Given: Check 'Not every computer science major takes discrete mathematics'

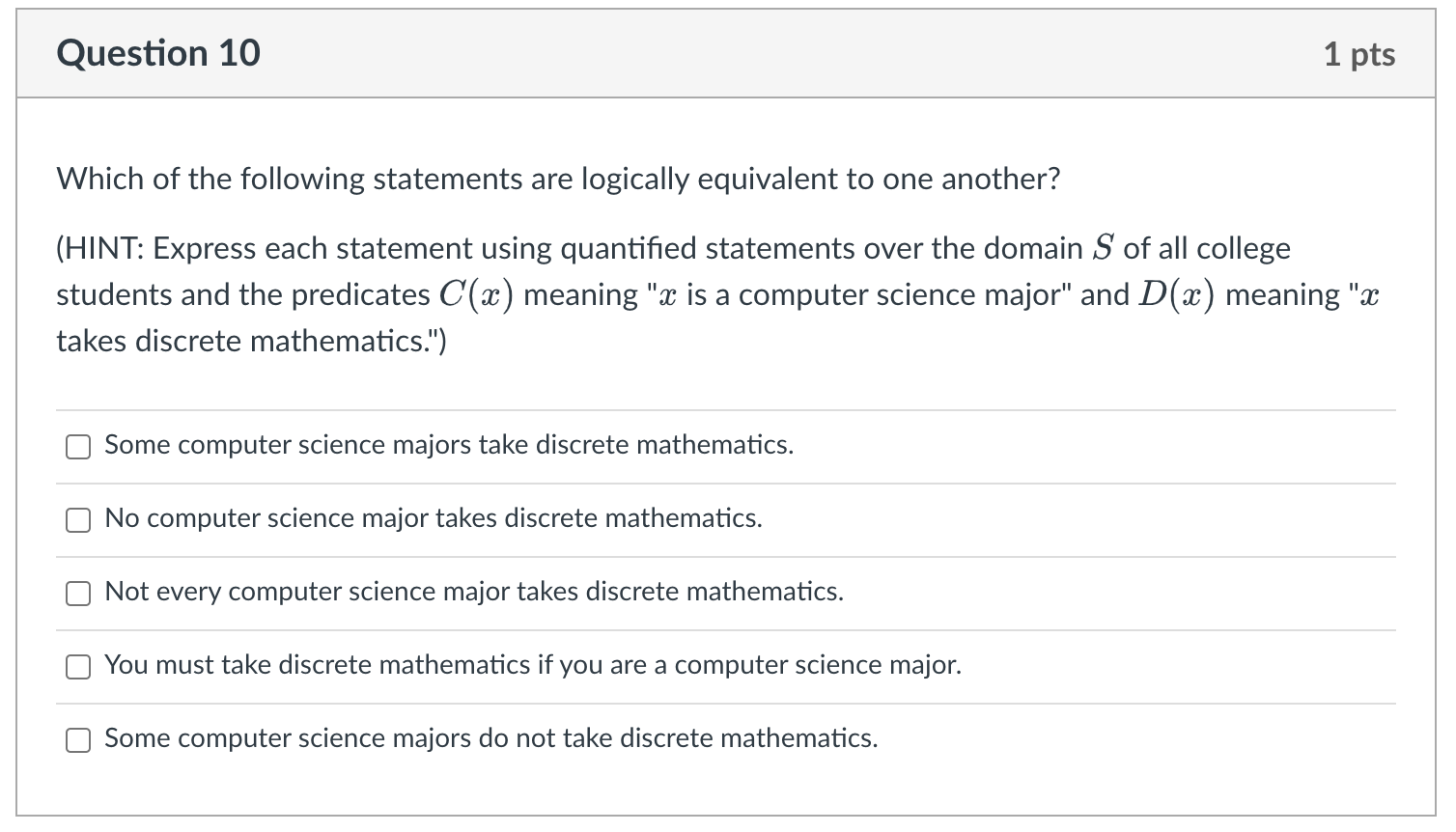Looking at the screenshot, I should point(77,593).
